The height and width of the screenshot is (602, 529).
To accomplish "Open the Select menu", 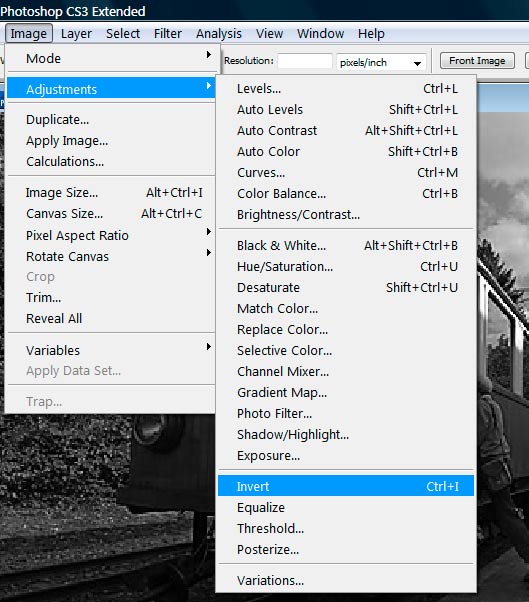I will coord(123,34).
